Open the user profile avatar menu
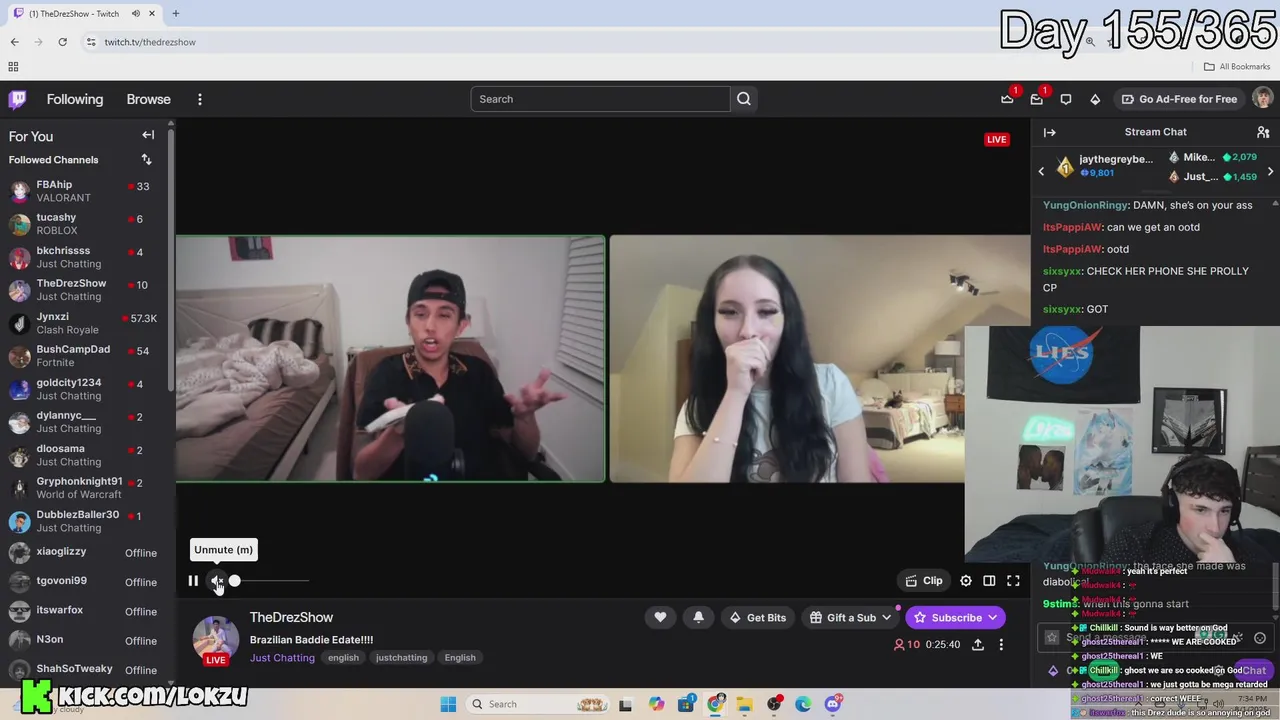The image size is (1280, 720). tap(1263, 98)
